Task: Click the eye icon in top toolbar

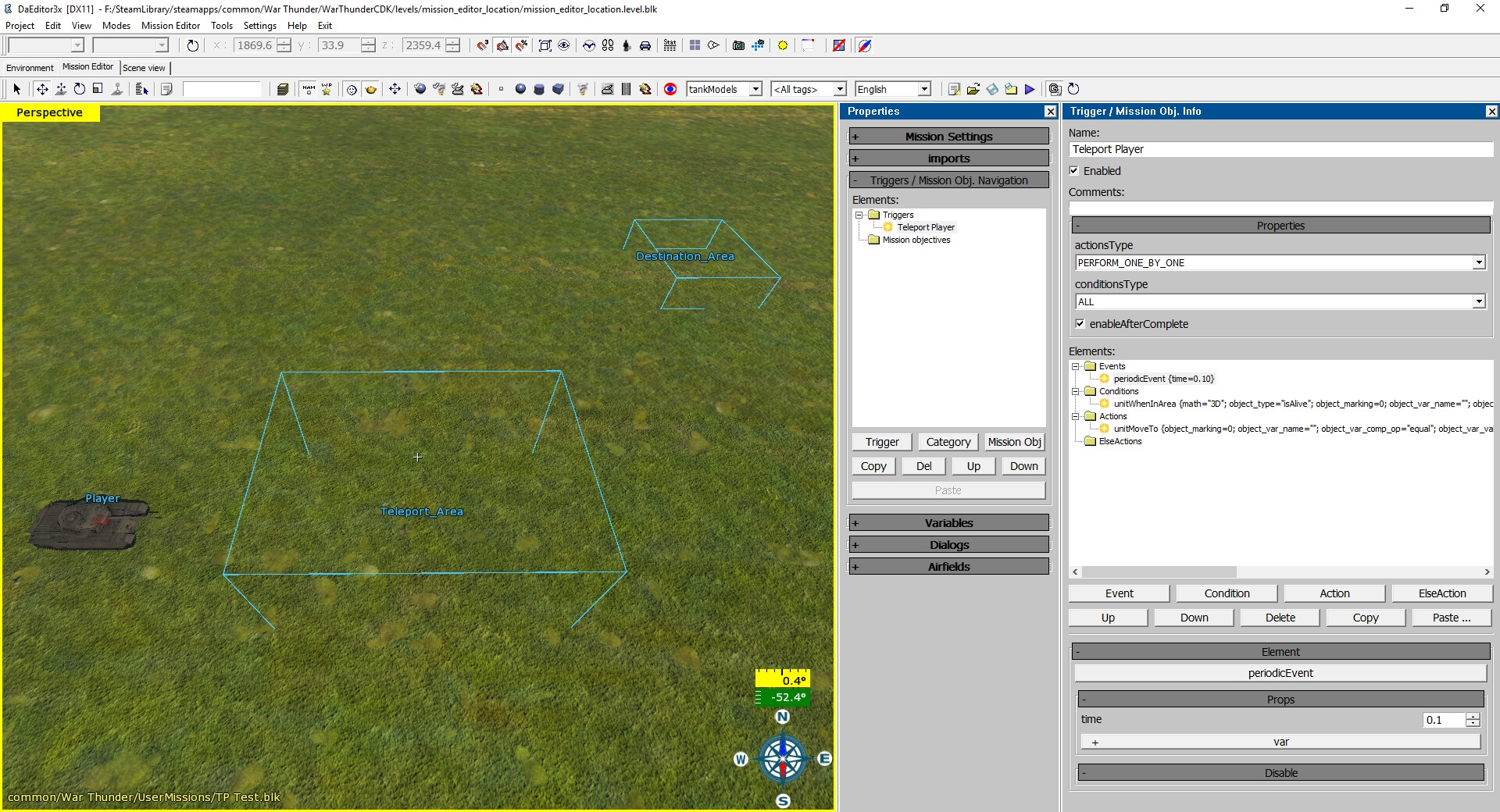Action: [564, 45]
